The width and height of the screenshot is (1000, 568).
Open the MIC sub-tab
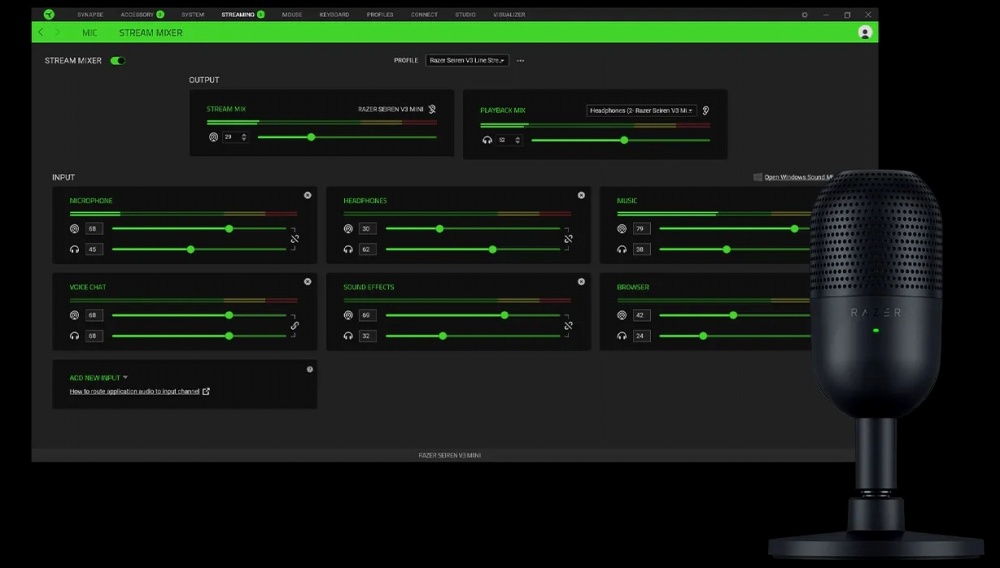pos(90,33)
